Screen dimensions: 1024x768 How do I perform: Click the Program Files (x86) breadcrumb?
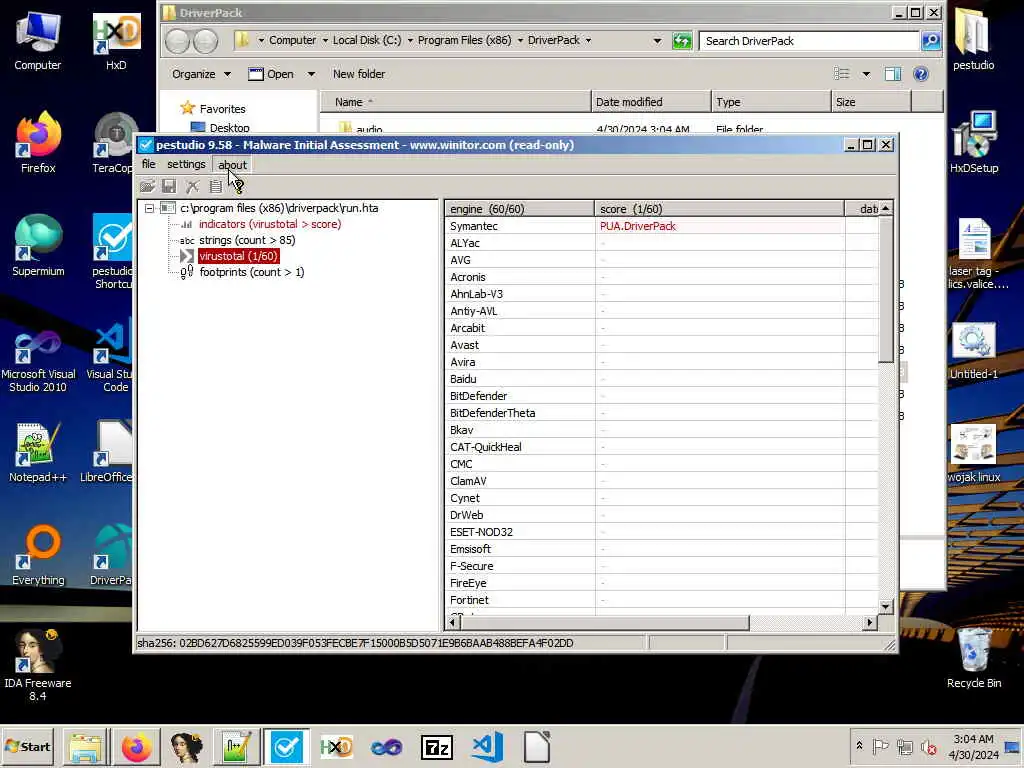tap(464, 40)
